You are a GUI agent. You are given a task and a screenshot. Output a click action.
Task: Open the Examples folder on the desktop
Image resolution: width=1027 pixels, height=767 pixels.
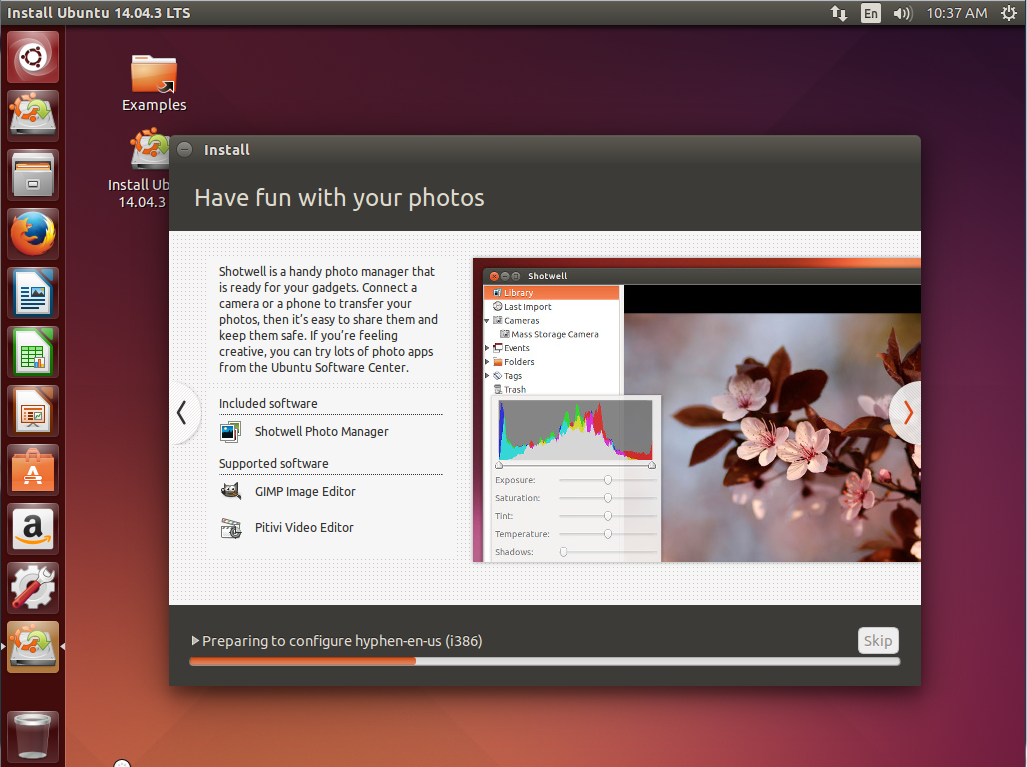coord(154,83)
